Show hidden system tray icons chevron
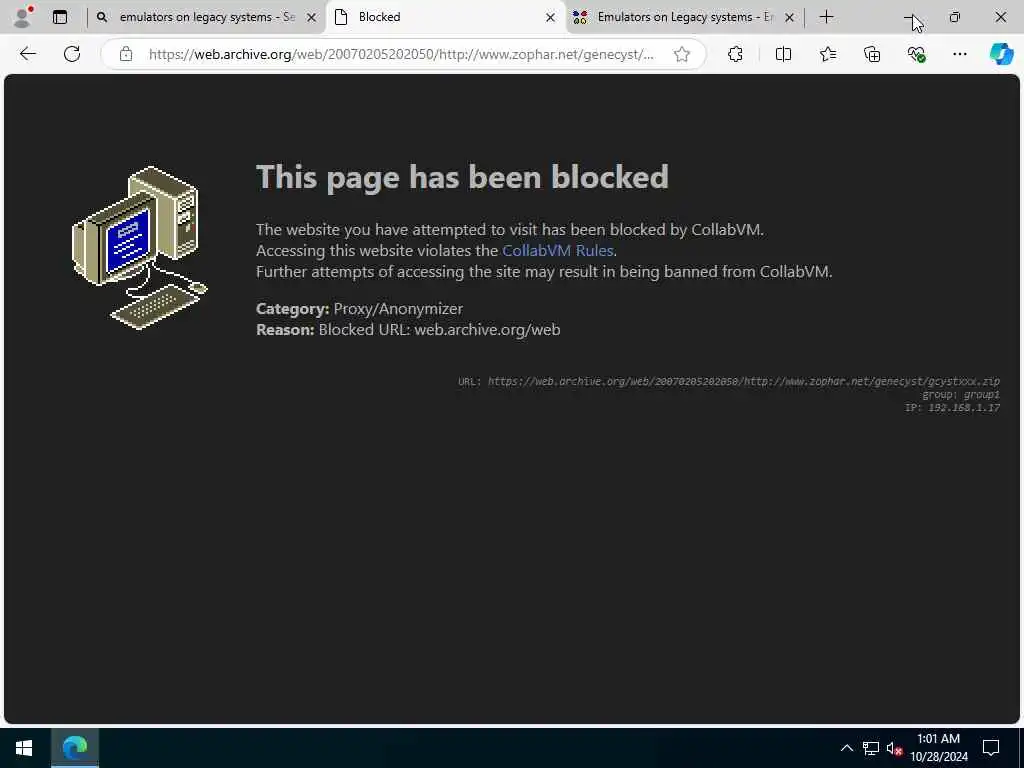This screenshot has height=768, width=1024. 846,748
